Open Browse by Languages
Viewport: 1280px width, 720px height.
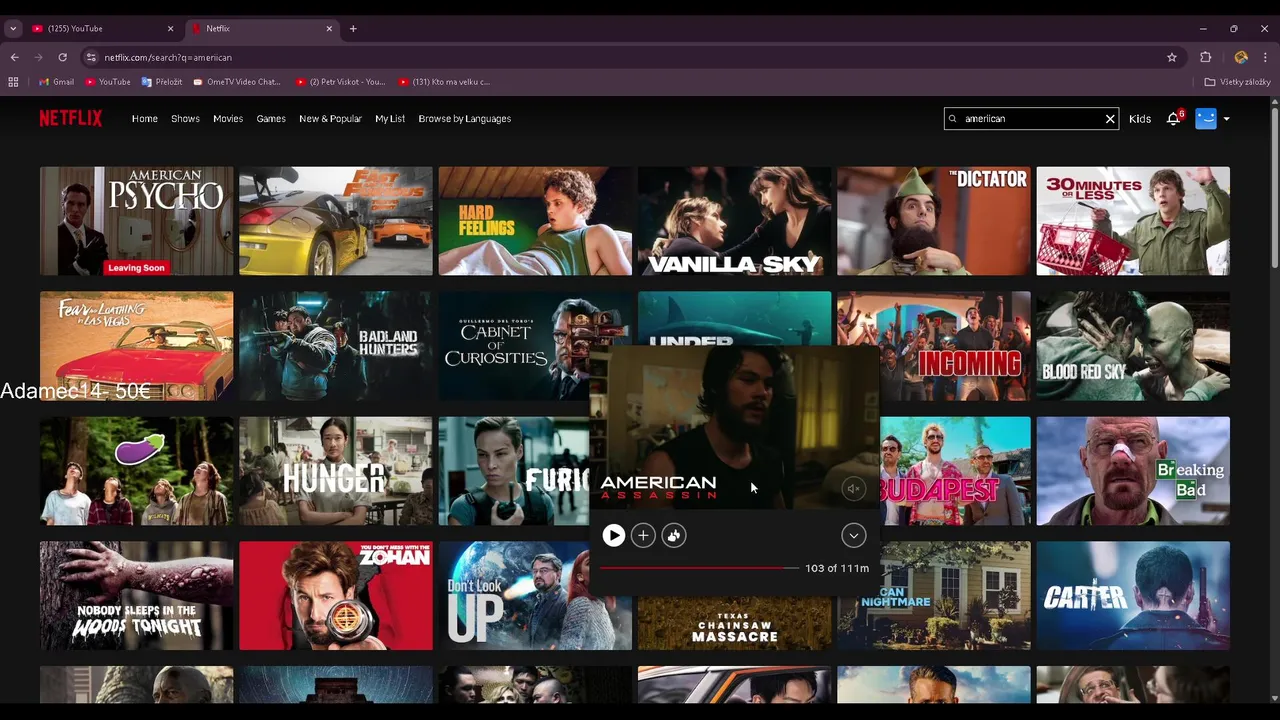[x=465, y=119]
